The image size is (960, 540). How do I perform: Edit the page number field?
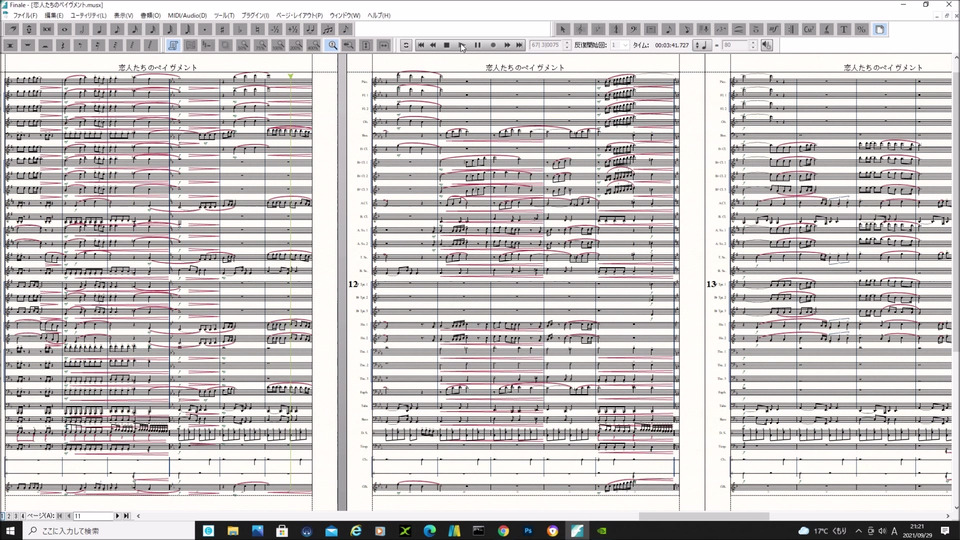pyautogui.click(x=93, y=516)
